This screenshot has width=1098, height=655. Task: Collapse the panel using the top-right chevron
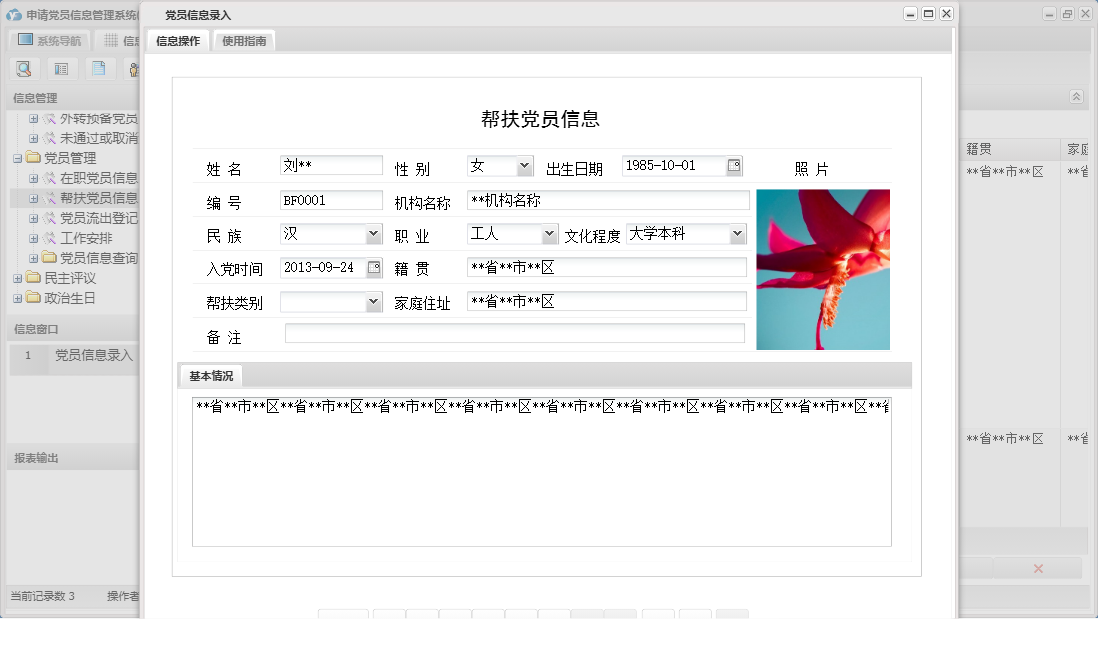(x=1077, y=97)
